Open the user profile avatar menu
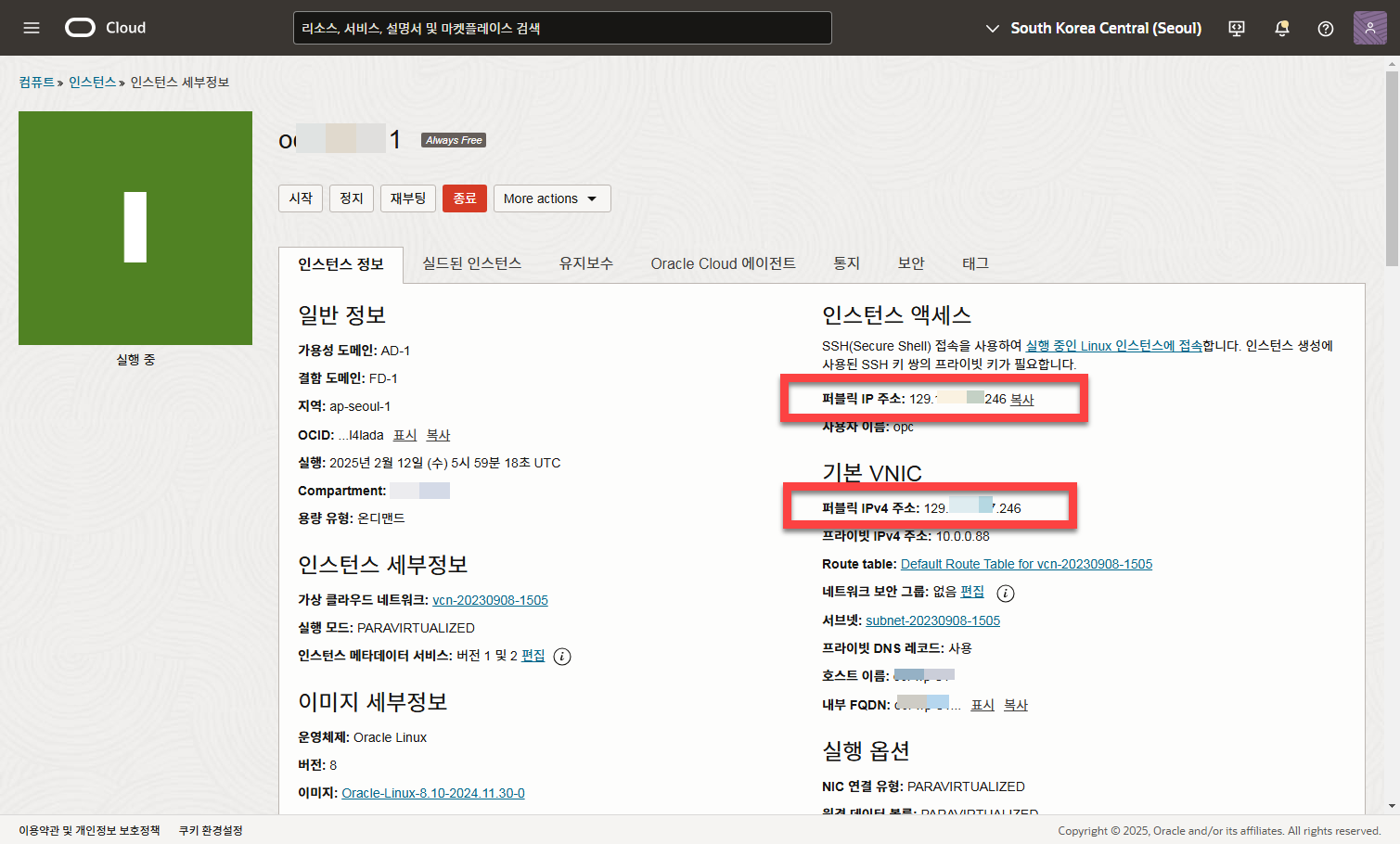 (1369, 28)
